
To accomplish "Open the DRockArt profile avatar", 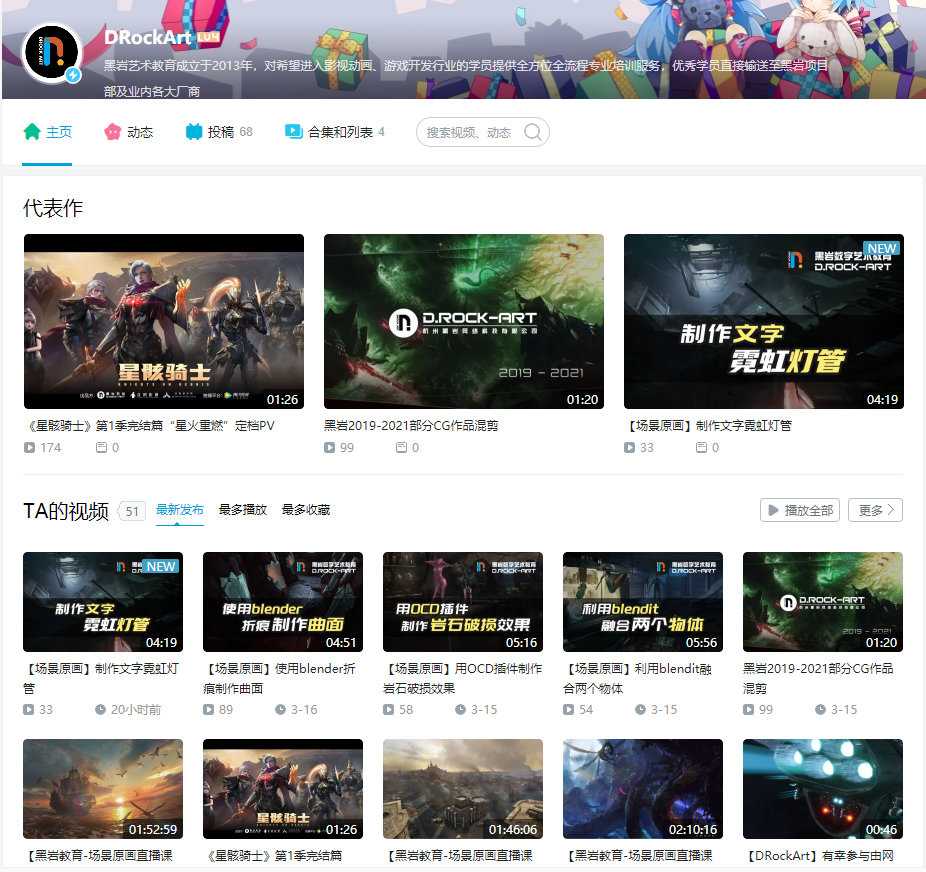I will click(x=51, y=53).
